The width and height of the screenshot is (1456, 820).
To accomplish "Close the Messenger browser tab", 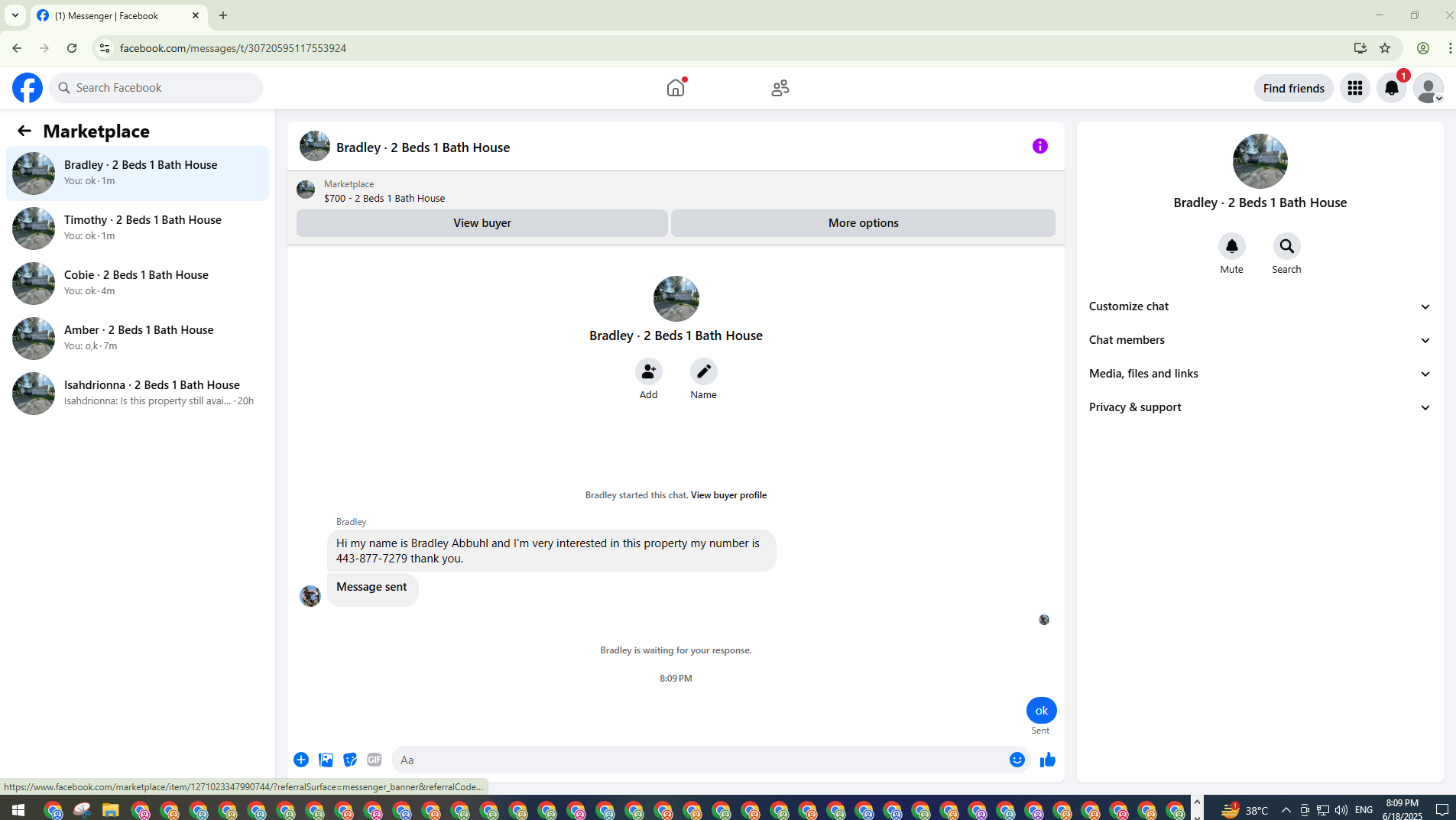I will pyautogui.click(x=196, y=15).
